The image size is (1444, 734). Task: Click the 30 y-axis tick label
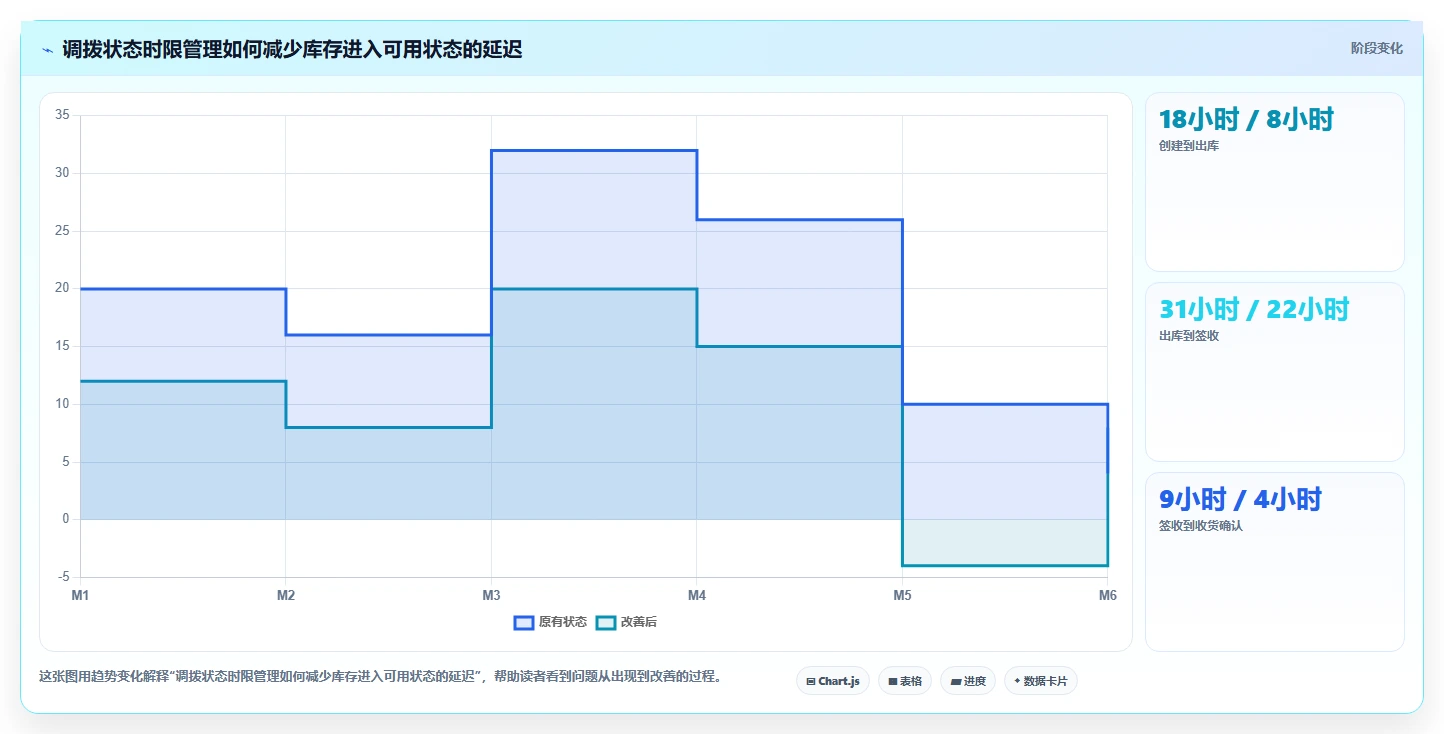(62, 173)
